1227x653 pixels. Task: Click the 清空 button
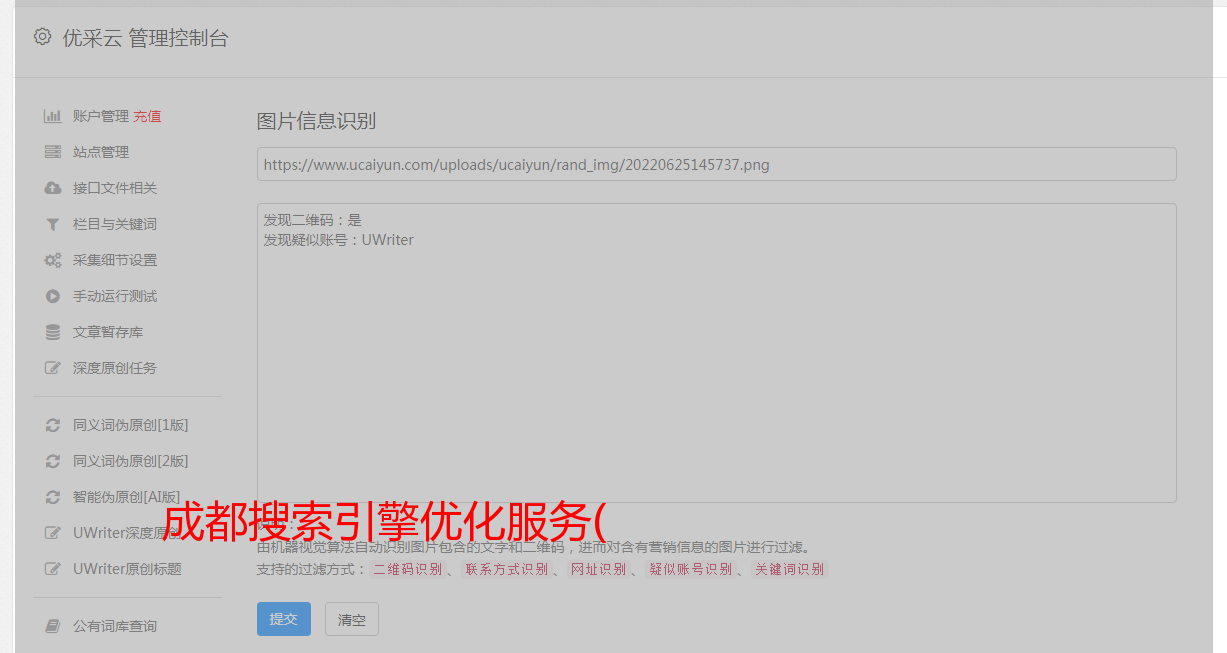click(352, 619)
